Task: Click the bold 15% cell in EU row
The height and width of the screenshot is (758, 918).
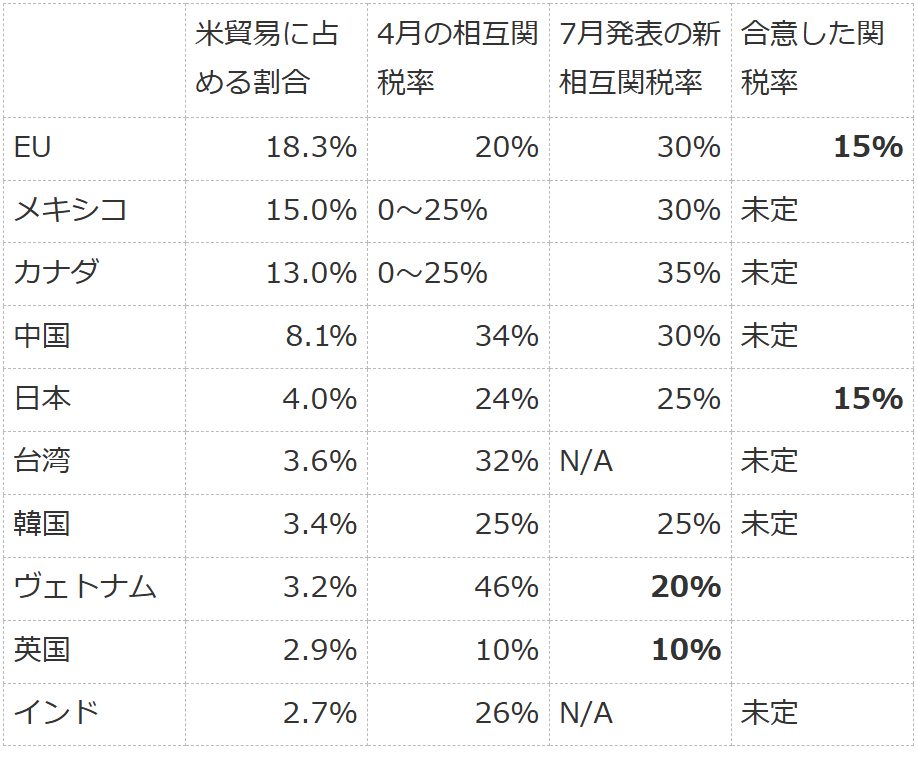Action: pos(868,147)
